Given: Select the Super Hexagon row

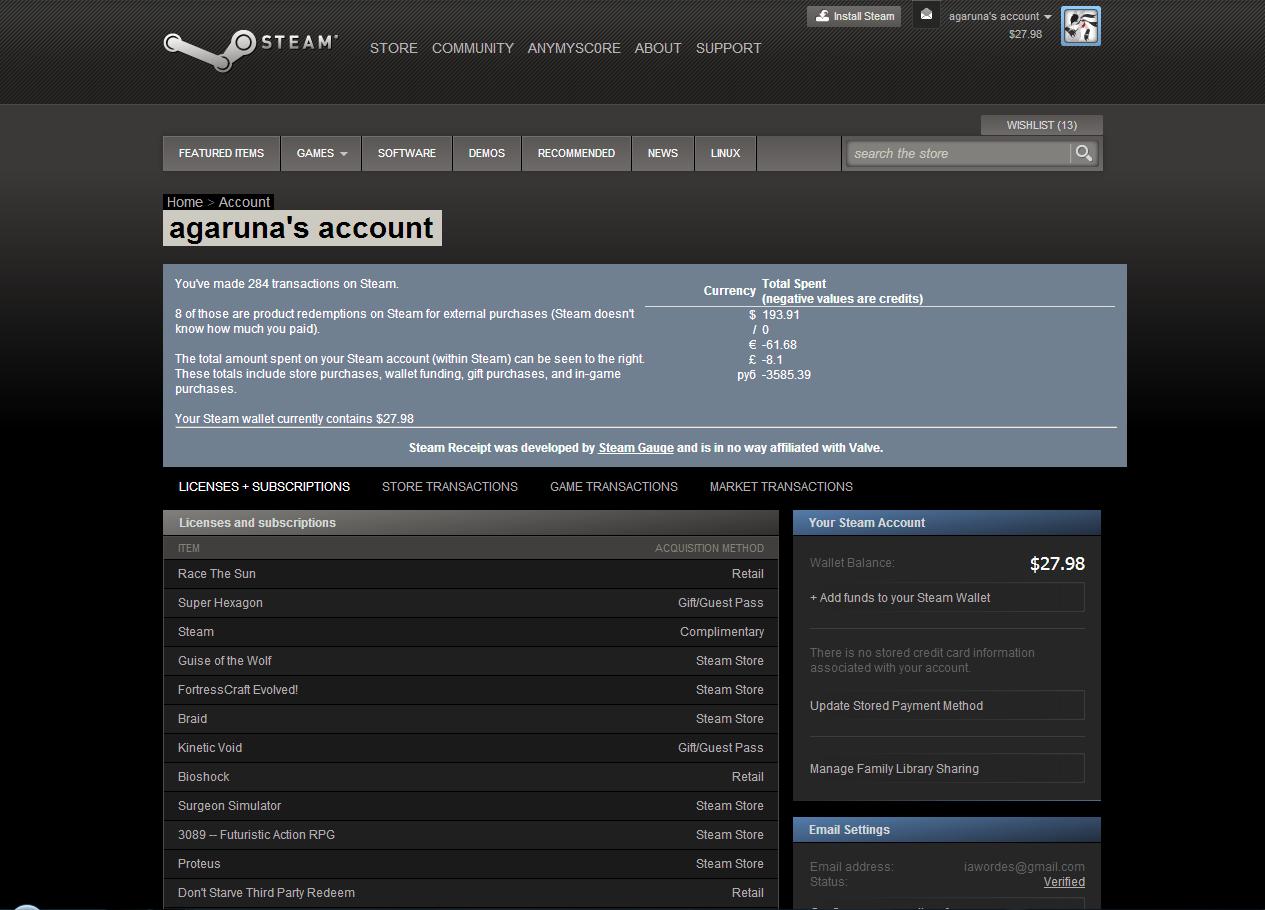Looking at the screenshot, I should [471, 603].
